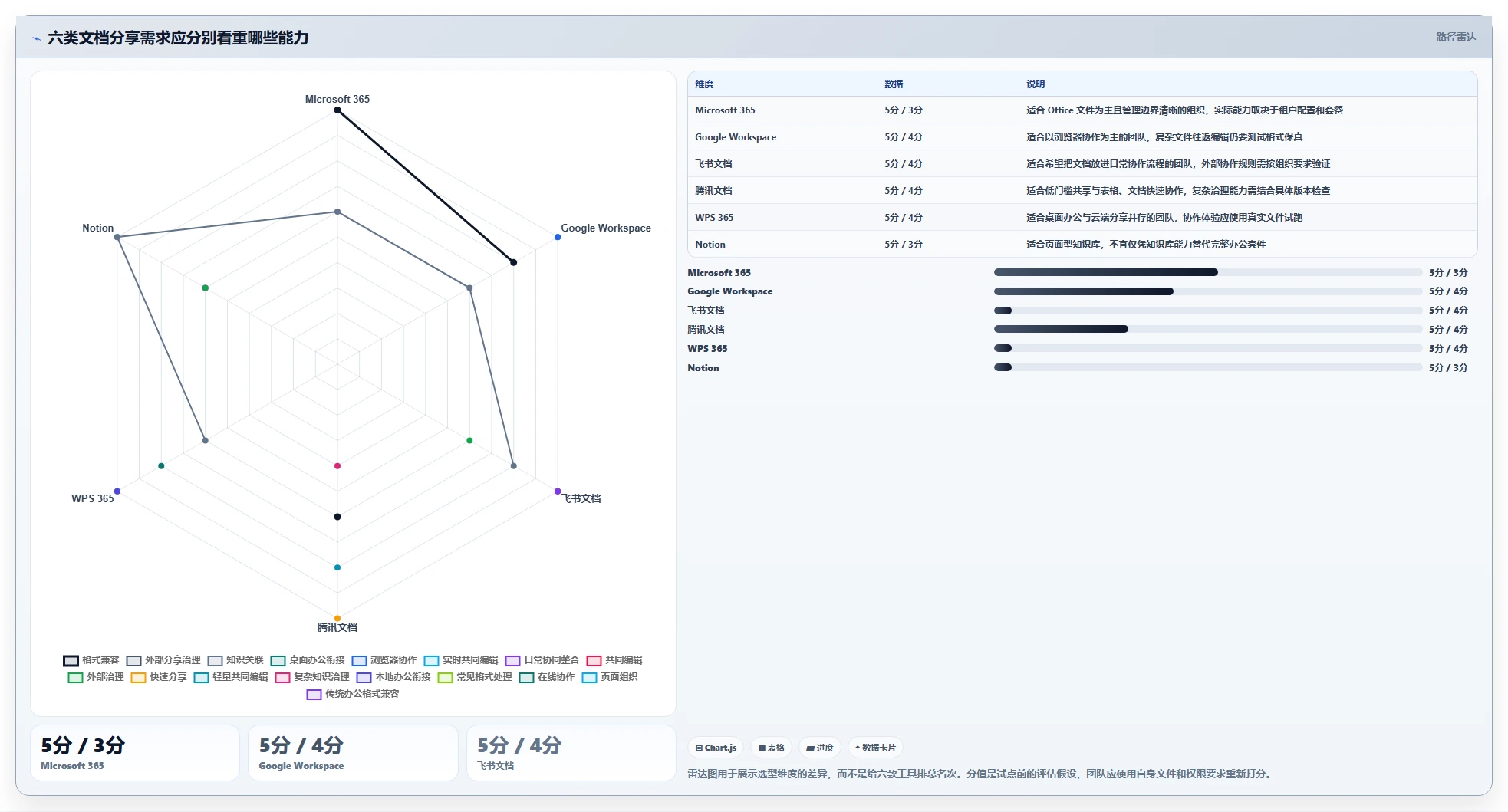1508x812 pixels.
Task: Click the 数据卡片 badge
Action: point(875,748)
